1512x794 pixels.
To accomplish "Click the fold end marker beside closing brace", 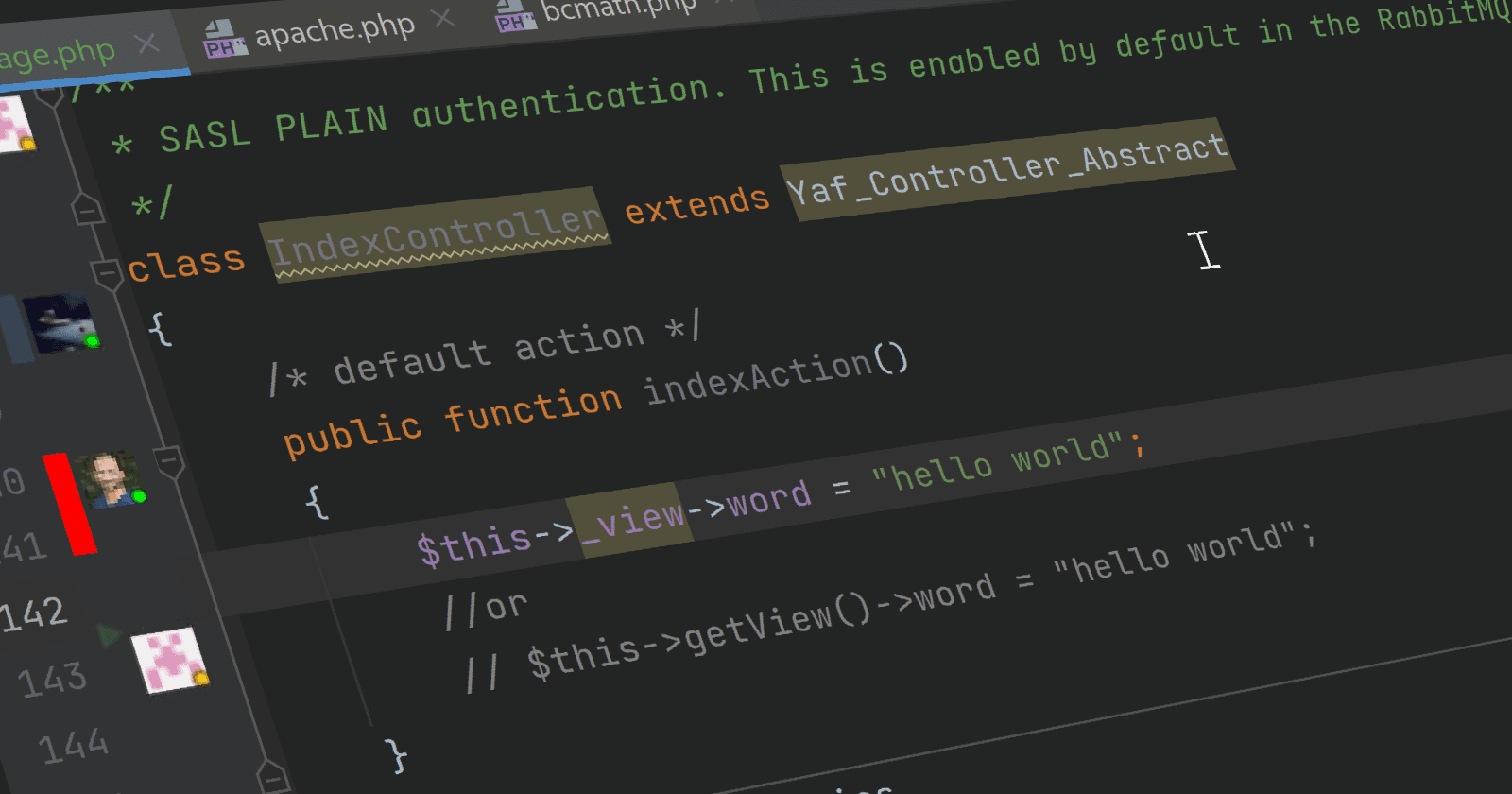I will [x=273, y=778].
